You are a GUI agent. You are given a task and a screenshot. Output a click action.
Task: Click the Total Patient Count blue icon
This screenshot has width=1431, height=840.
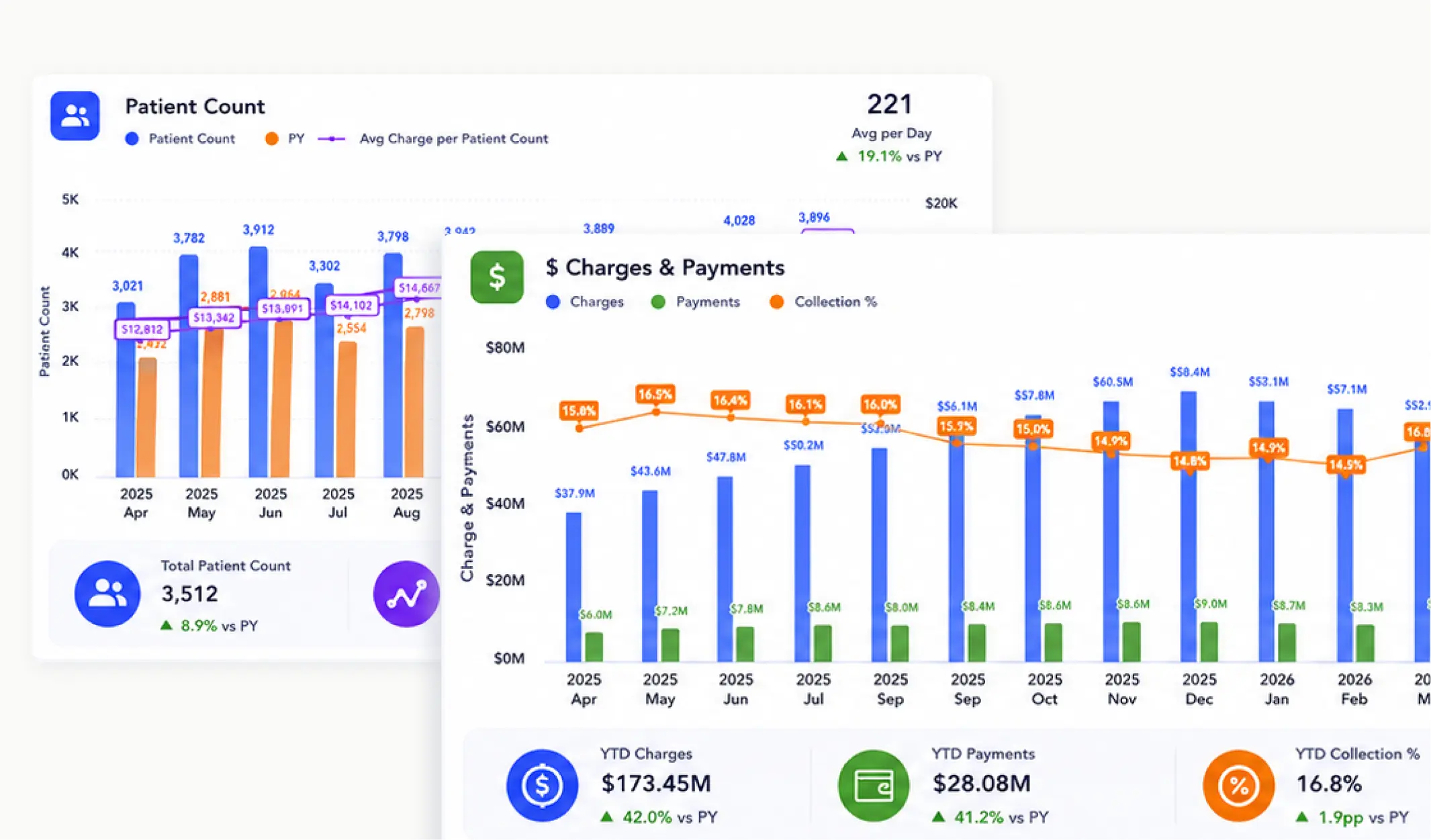click(x=107, y=594)
